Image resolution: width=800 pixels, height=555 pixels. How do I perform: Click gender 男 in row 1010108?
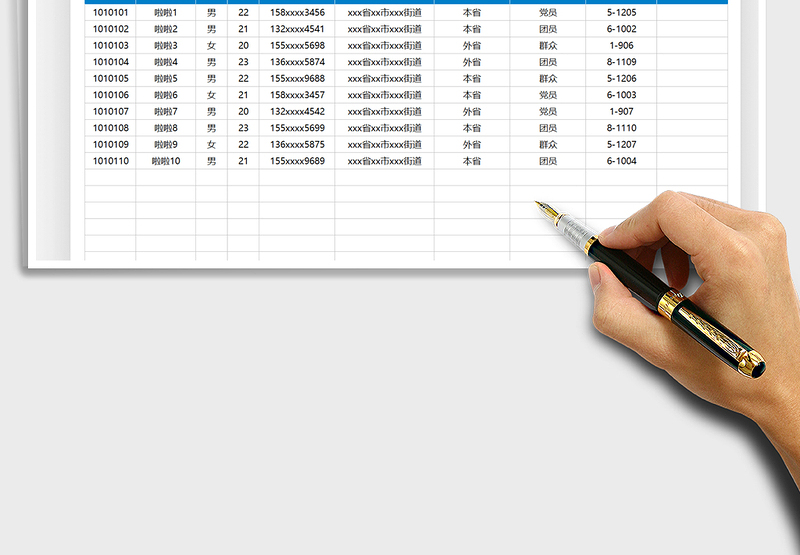click(211, 128)
